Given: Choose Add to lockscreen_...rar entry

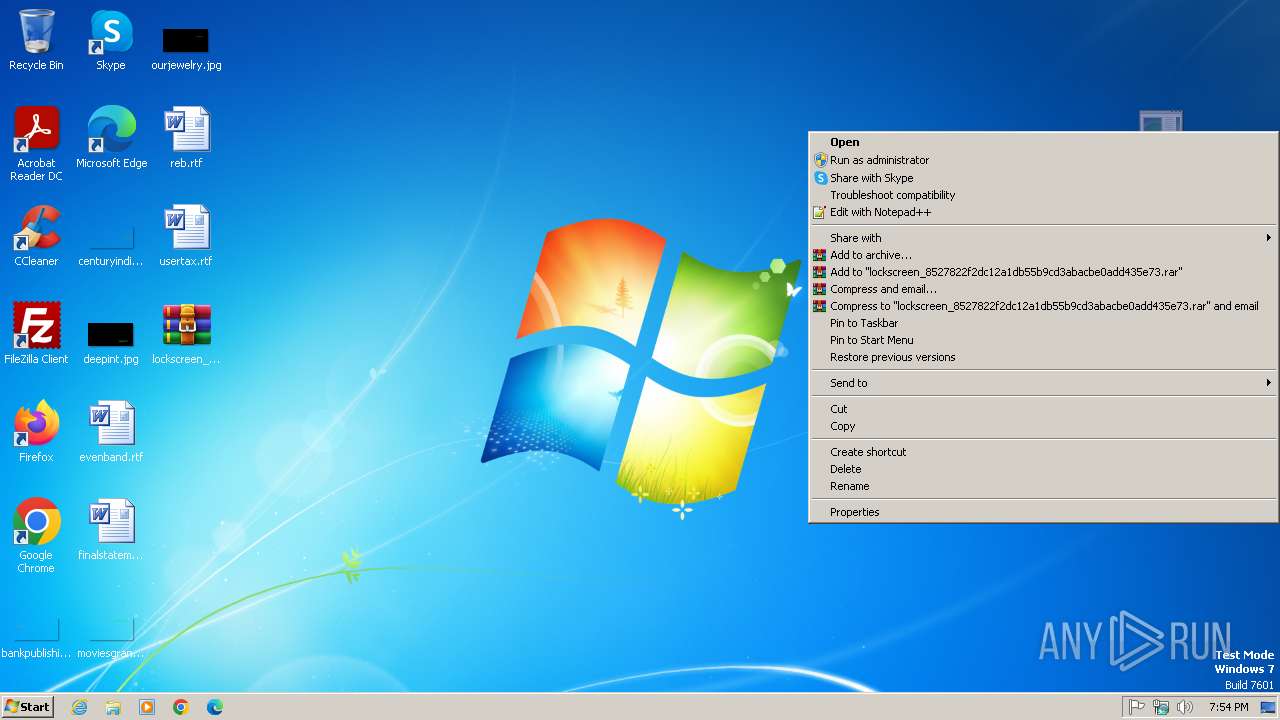Looking at the screenshot, I should 1043,272.
